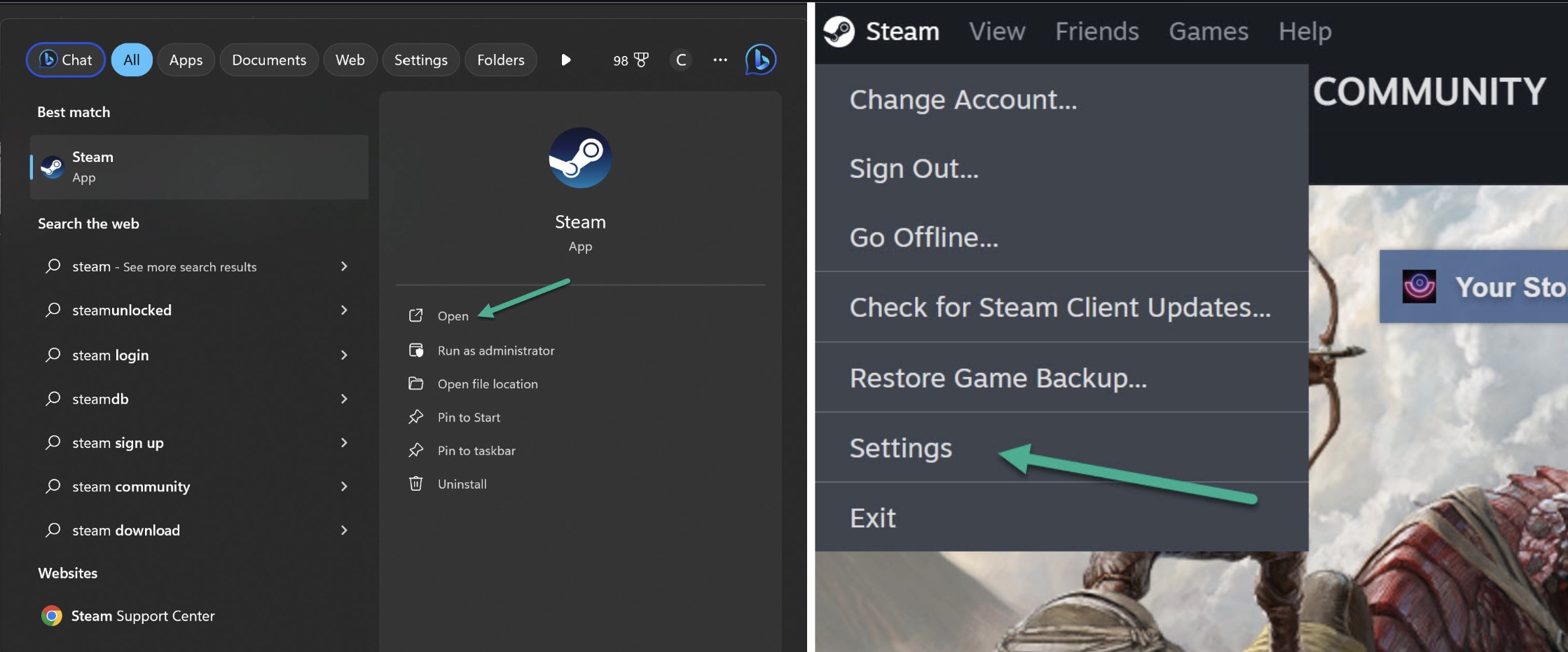Image resolution: width=1568 pixels, height=652 pixels.
Task: Open Settings from the Steam dropdown menu
Action: [x=1061, y=447]
